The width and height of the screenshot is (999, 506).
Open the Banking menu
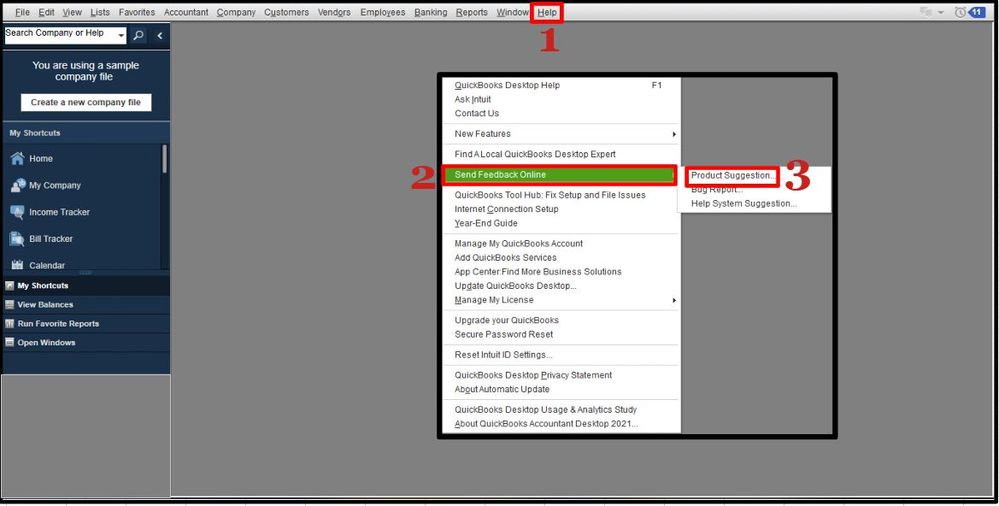click(x=431, y=12)
